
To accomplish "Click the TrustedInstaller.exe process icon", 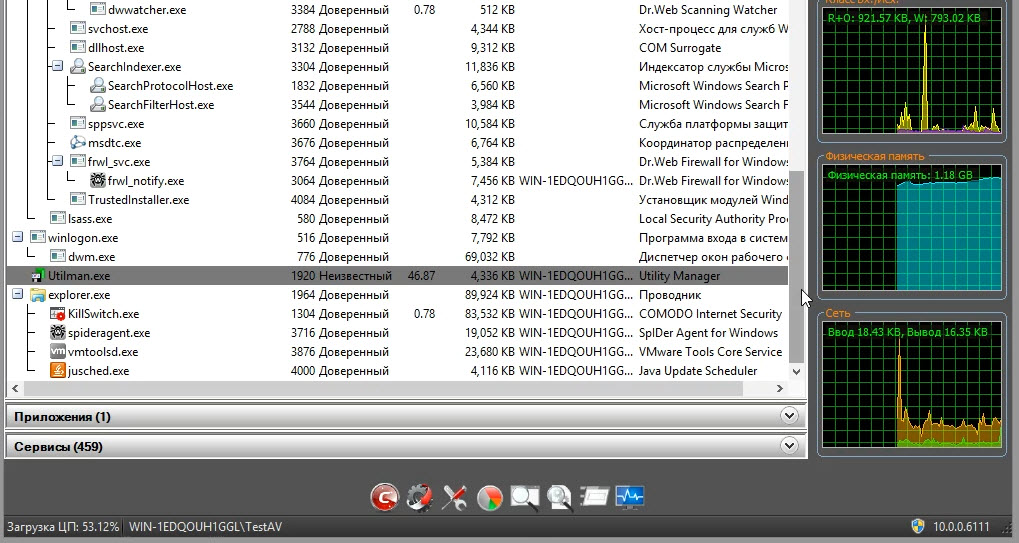I will click(78, 199).
